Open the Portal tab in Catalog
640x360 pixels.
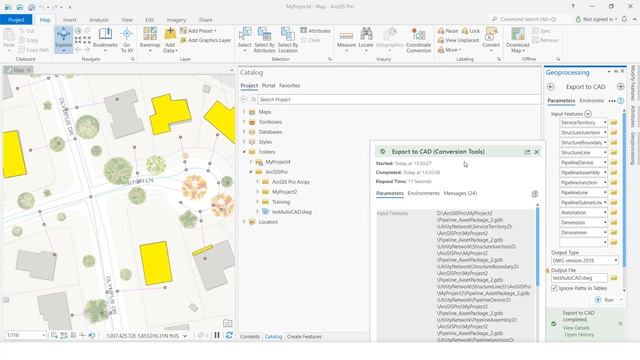(268, 86)
